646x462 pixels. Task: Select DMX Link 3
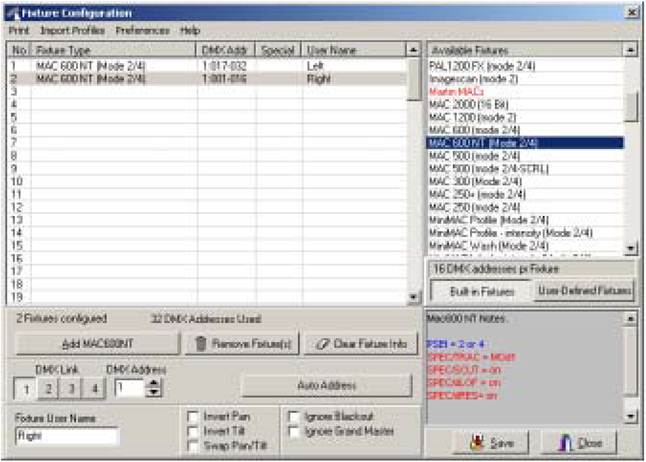71,389
